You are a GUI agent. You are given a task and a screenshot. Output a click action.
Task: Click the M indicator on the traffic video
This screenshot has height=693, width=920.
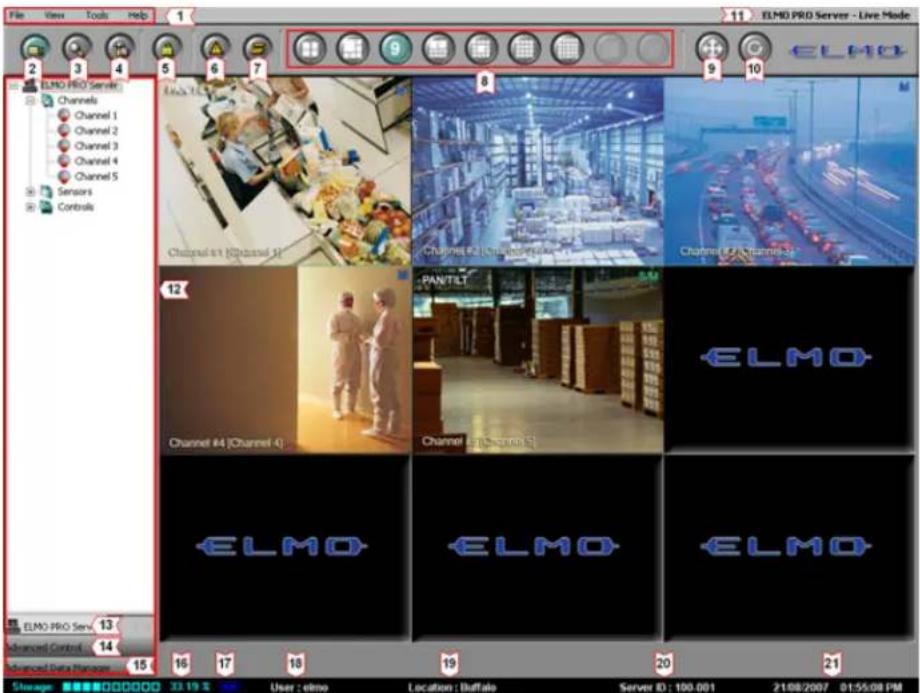click(904, 86)
